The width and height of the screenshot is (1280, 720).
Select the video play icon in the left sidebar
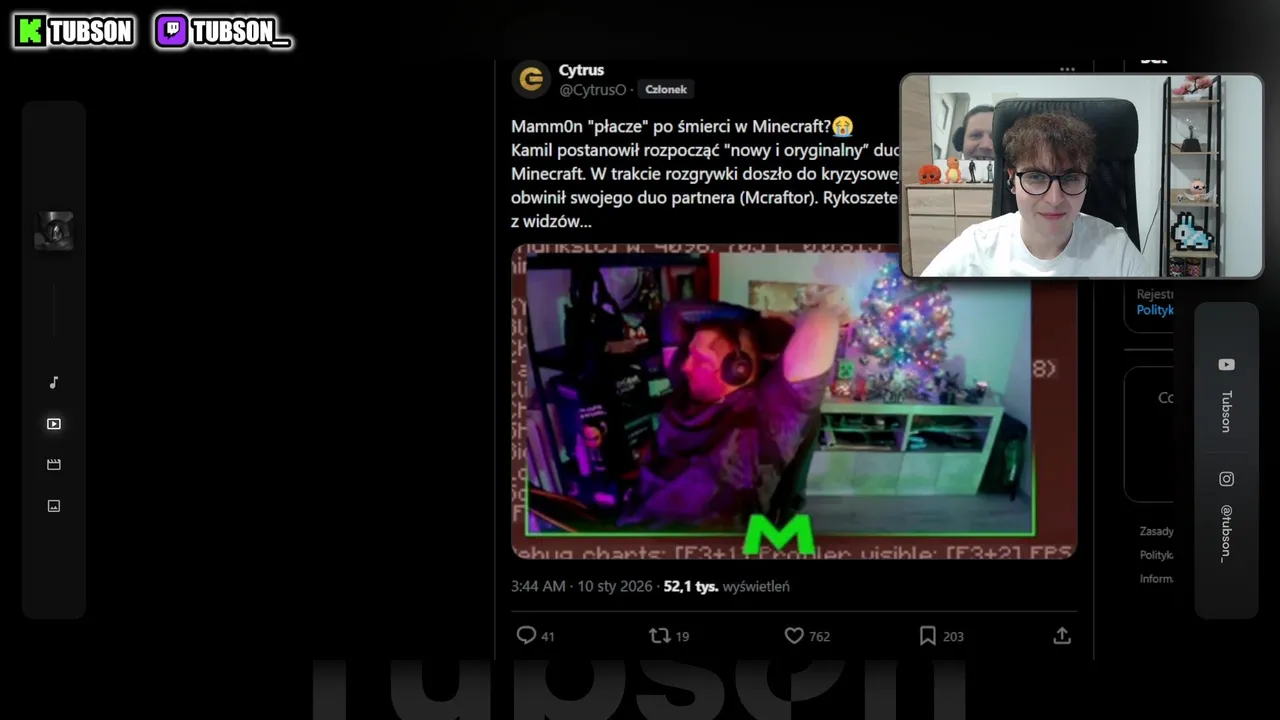(x=54, y=424)
